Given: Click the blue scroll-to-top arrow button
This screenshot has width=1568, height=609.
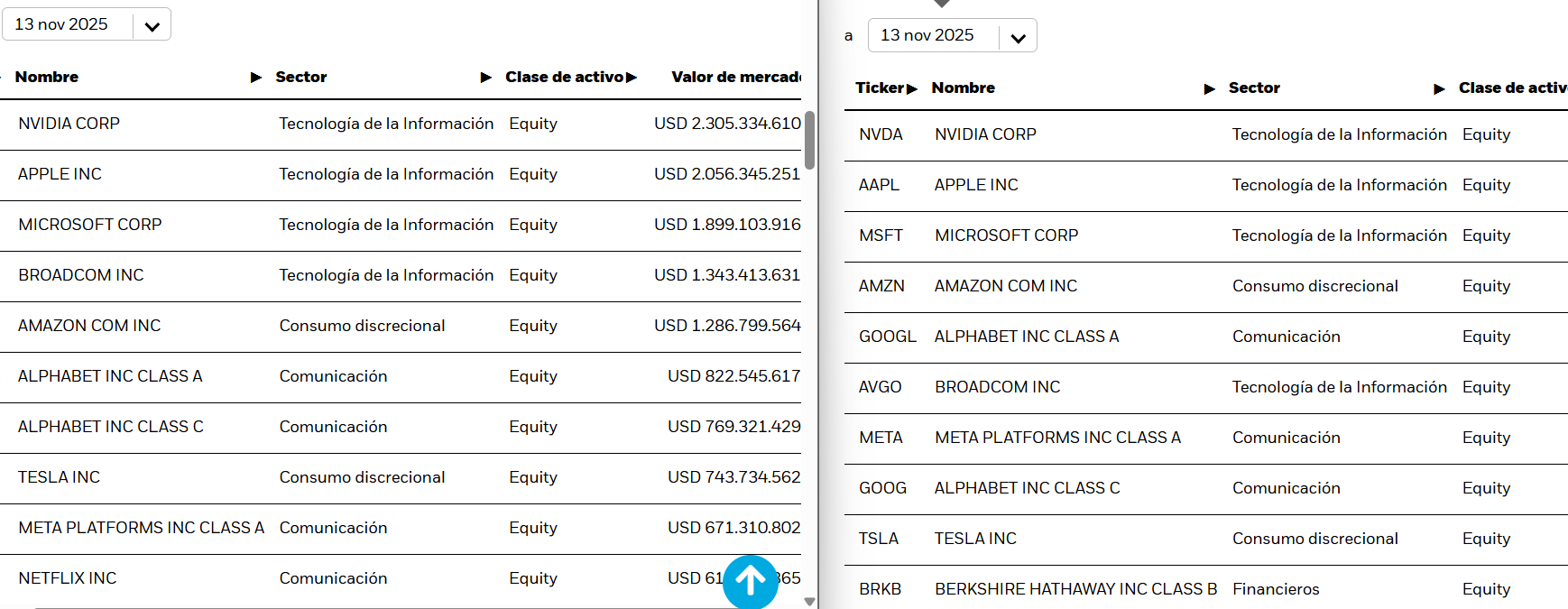Looking at the screenshot, I should tap(750, 581).
